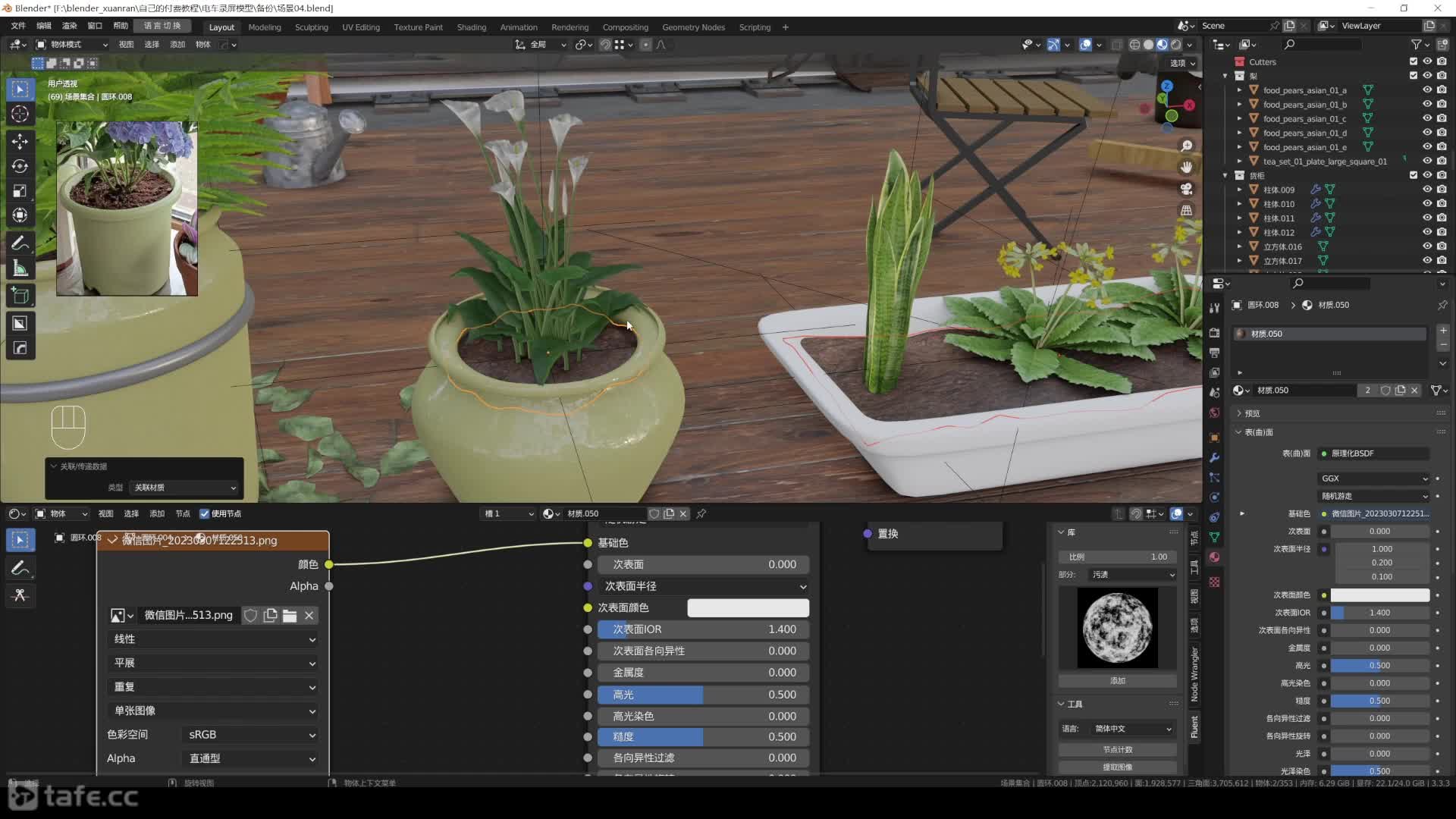
Task: Open Modifier properties wrench tab
Action: pyautogui.click(x=1214, y=458)
